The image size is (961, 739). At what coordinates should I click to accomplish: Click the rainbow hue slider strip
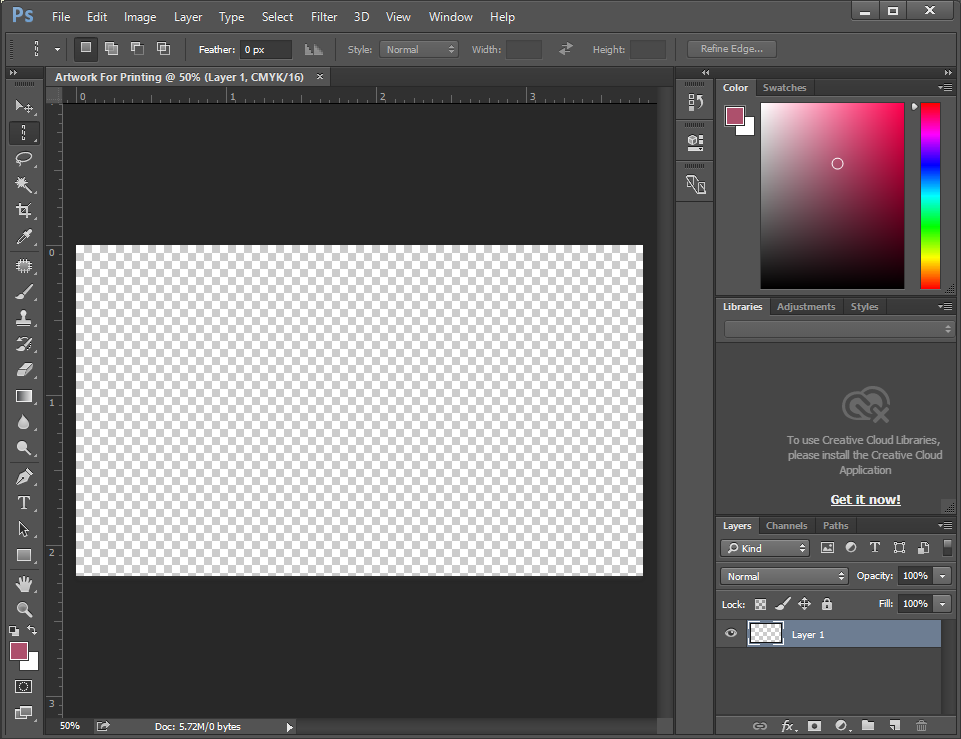[930, 195]
